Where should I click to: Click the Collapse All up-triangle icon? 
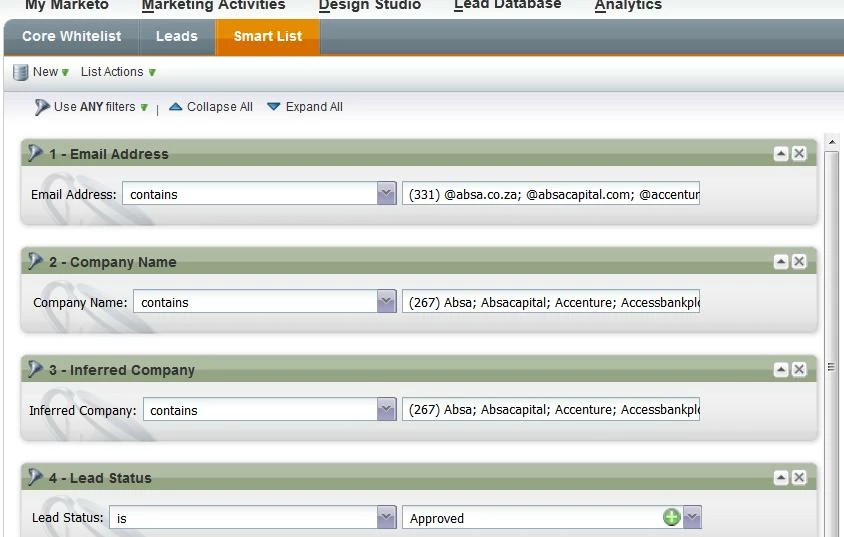pyautogui.click(x=175, y=107)
